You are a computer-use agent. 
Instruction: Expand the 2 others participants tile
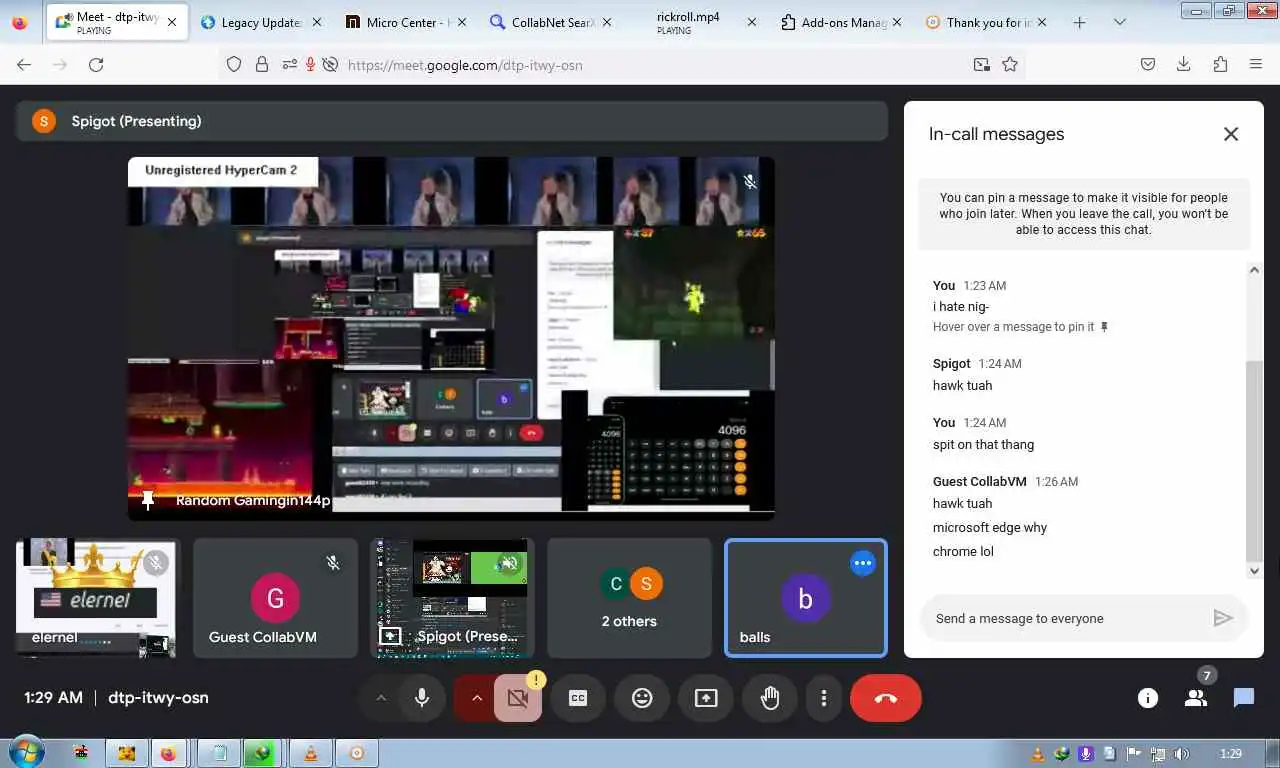tap(630, 598)
